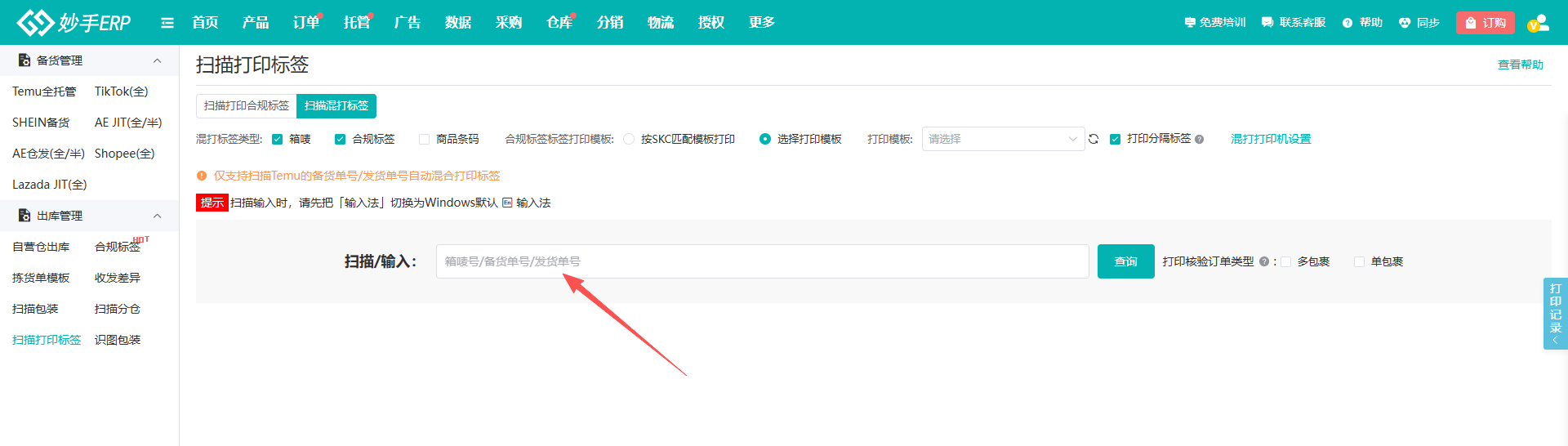Open 联系客服 chat
This screenshot has width=1568, height=446.
pyautogui.click(x=1294, y=23)
